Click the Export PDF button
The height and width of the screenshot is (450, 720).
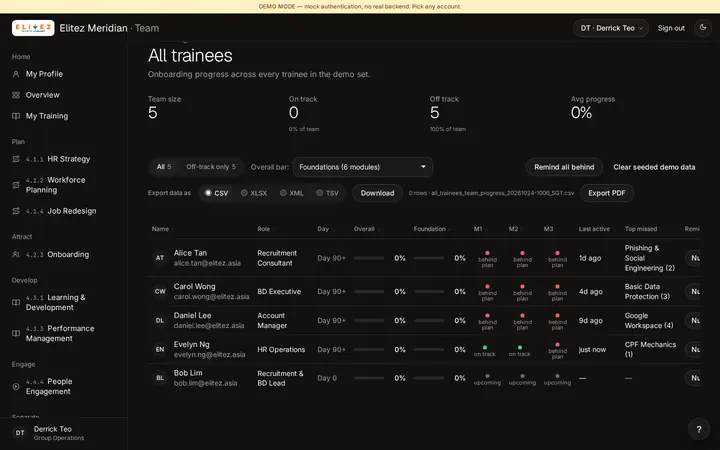(x=607, y=193)
